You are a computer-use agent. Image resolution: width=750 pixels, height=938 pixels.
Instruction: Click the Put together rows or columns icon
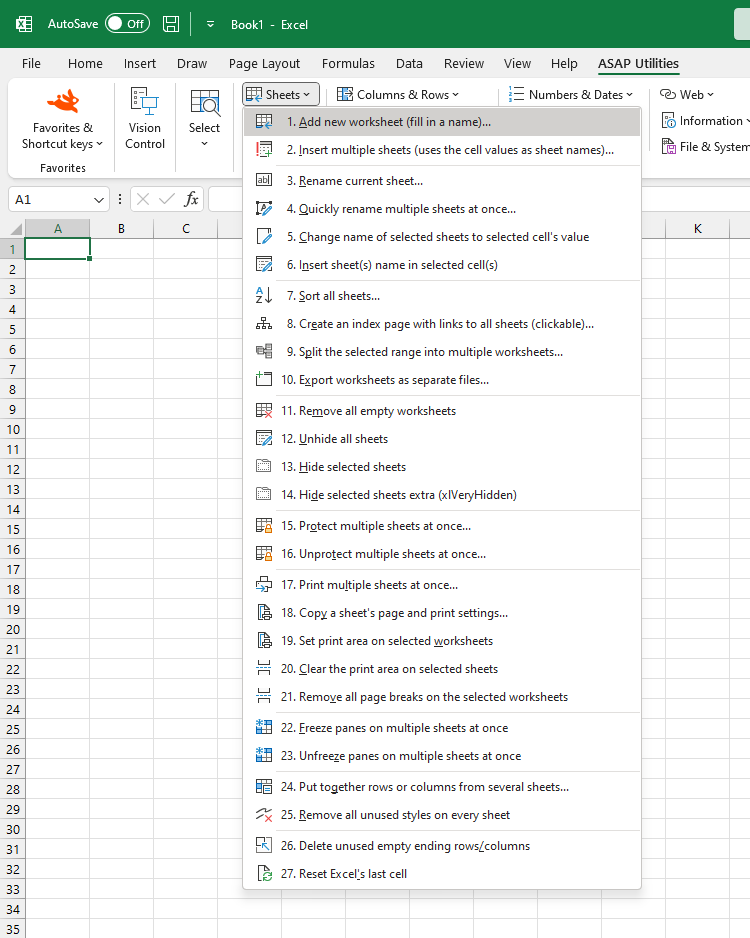click(x=264, y=786)
